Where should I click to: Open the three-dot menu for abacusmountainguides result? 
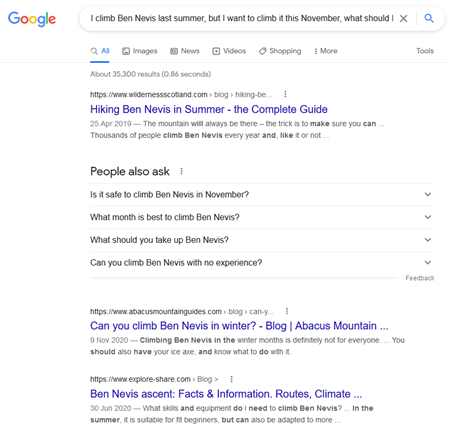(287, 311)
